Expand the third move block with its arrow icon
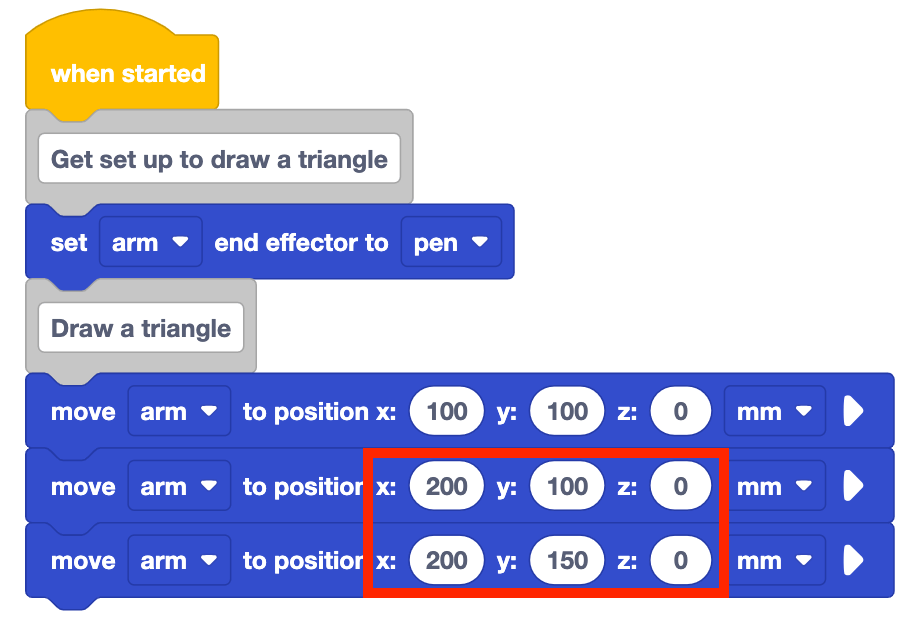Viewport: 913px width, 634px height. [853, 561]
